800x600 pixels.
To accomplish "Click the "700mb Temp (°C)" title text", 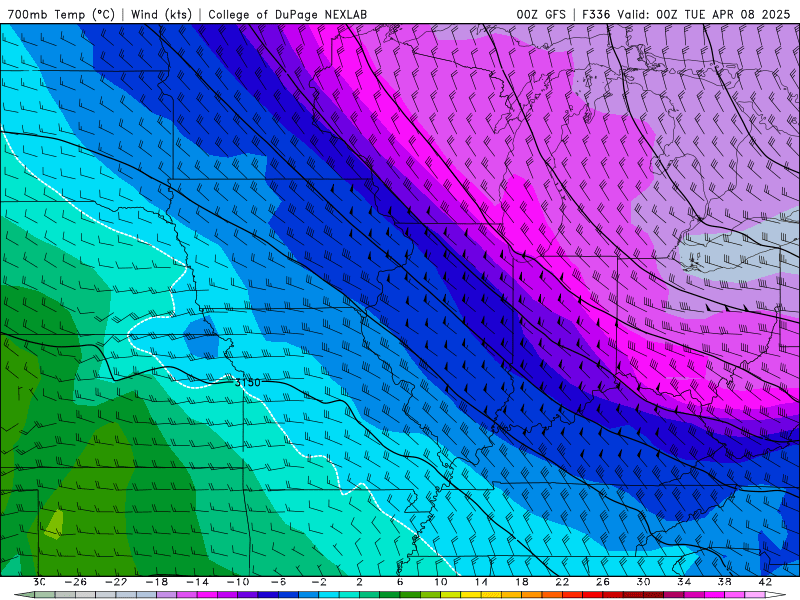I will tap(61, 14).
